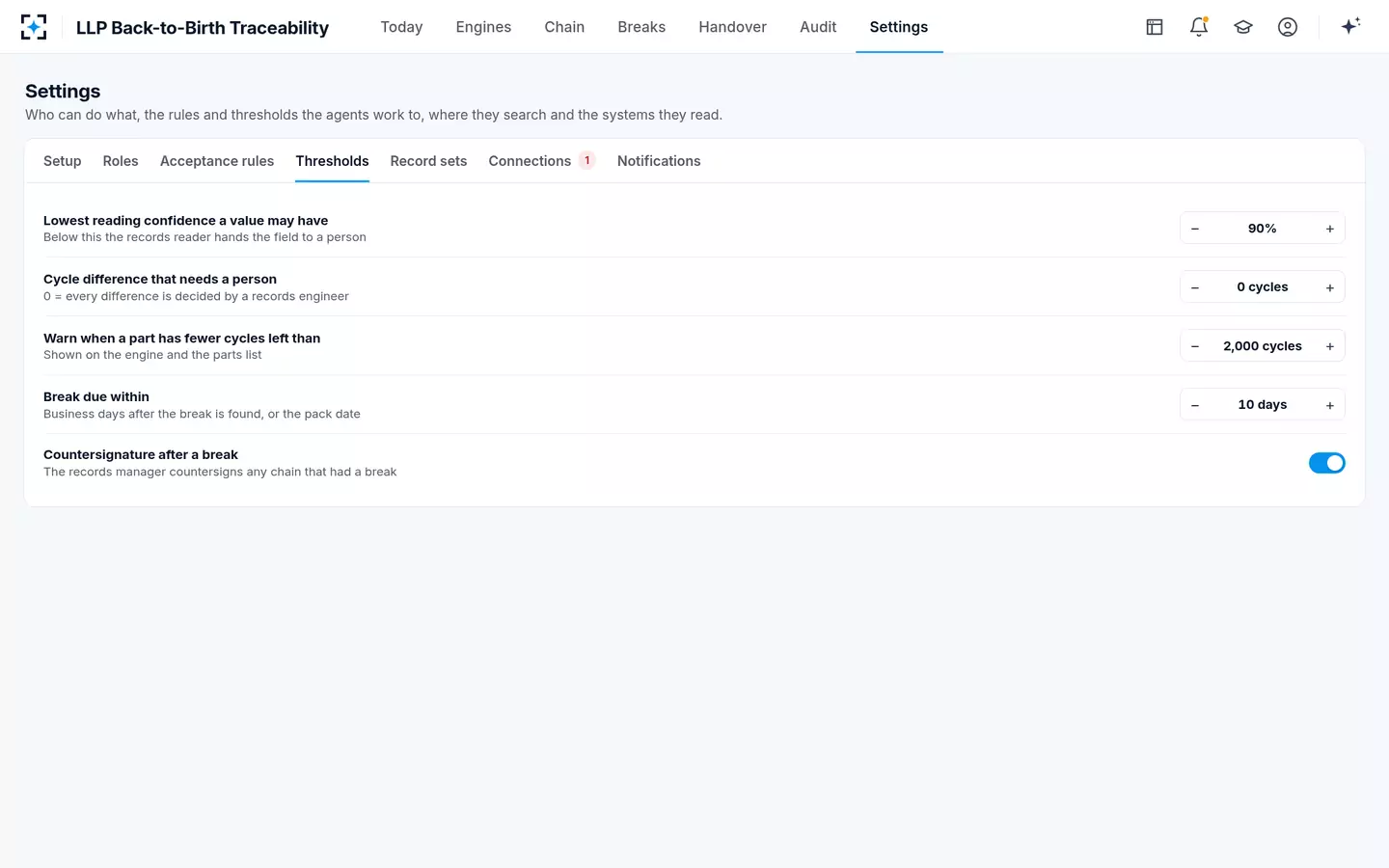Switch to the Setup tab

coord(63,161)
